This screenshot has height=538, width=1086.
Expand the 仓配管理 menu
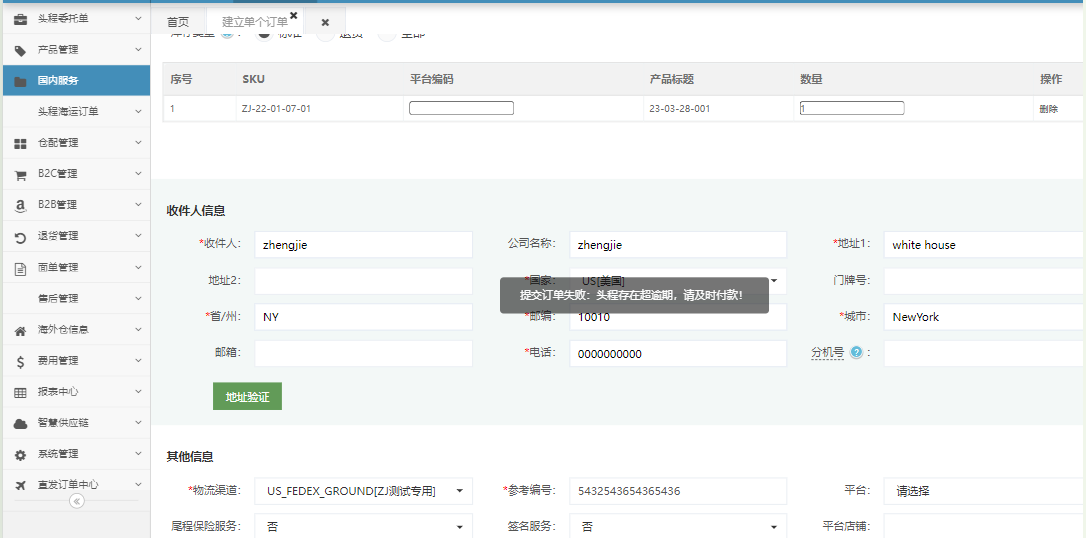(139, 143)
